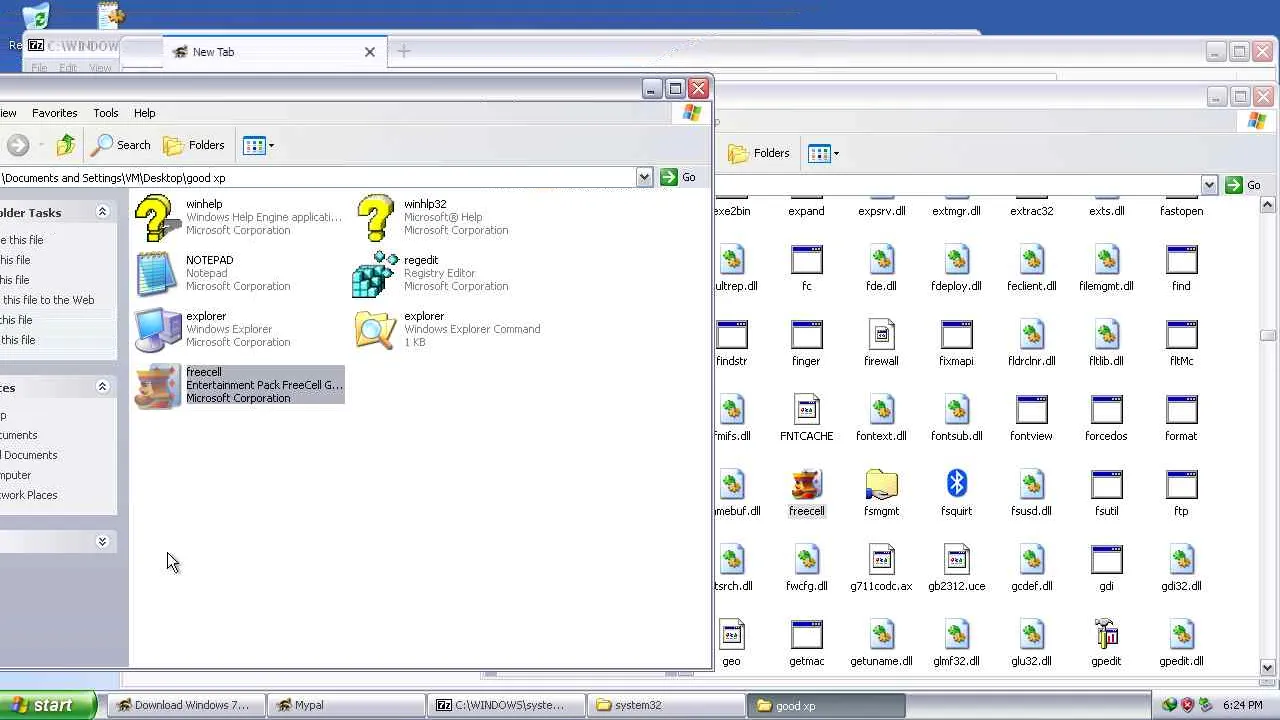The image size is (1280, 720).
Task: Close the New Tab browser tab
Action: pyautogui.click(x=370, y=52)
